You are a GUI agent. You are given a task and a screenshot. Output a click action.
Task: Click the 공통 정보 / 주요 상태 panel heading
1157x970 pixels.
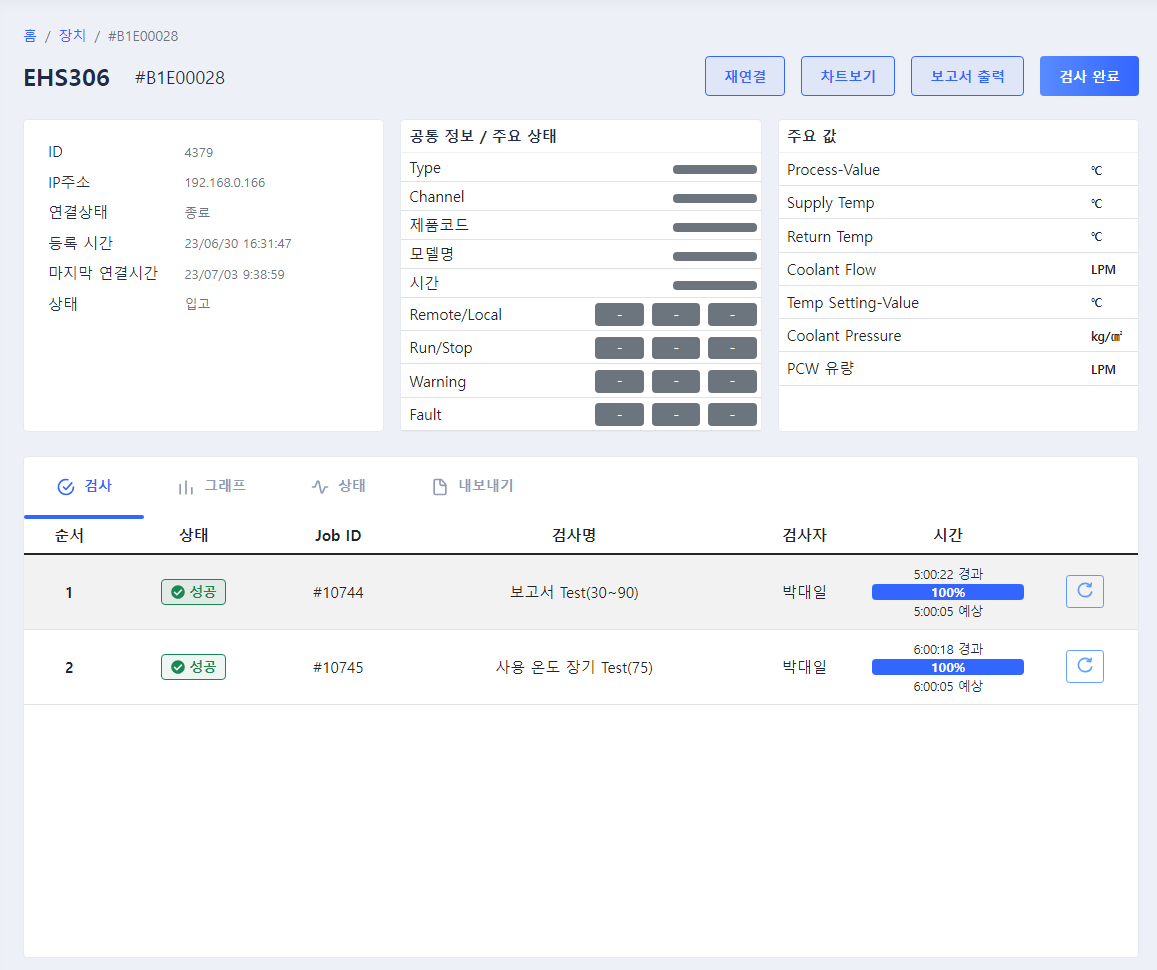pyautogui.click(x=483, y=136)
